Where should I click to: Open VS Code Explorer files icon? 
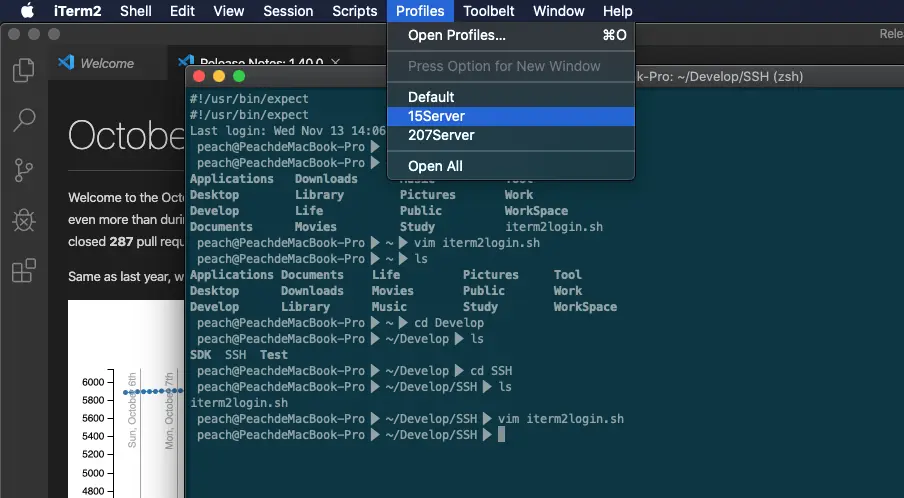24,70
